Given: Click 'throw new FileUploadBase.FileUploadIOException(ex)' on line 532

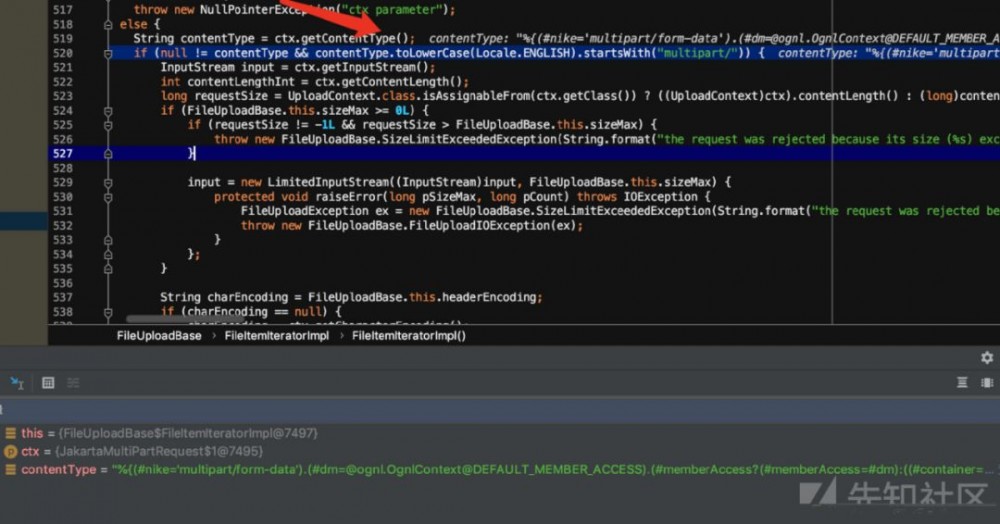Looking at the screenshot, I should pos(409,226).
